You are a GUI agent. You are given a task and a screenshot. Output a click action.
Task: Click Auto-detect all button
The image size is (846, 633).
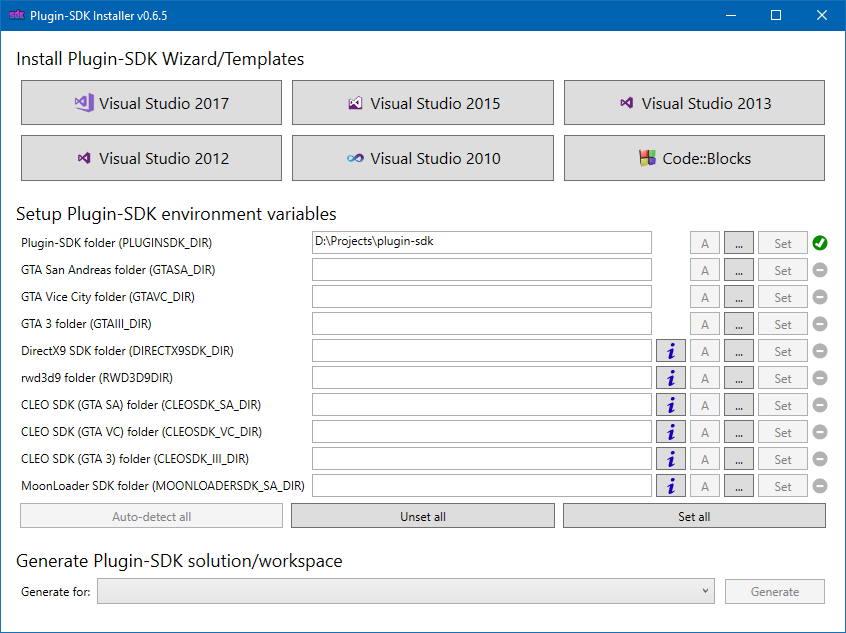click(151, 516)
